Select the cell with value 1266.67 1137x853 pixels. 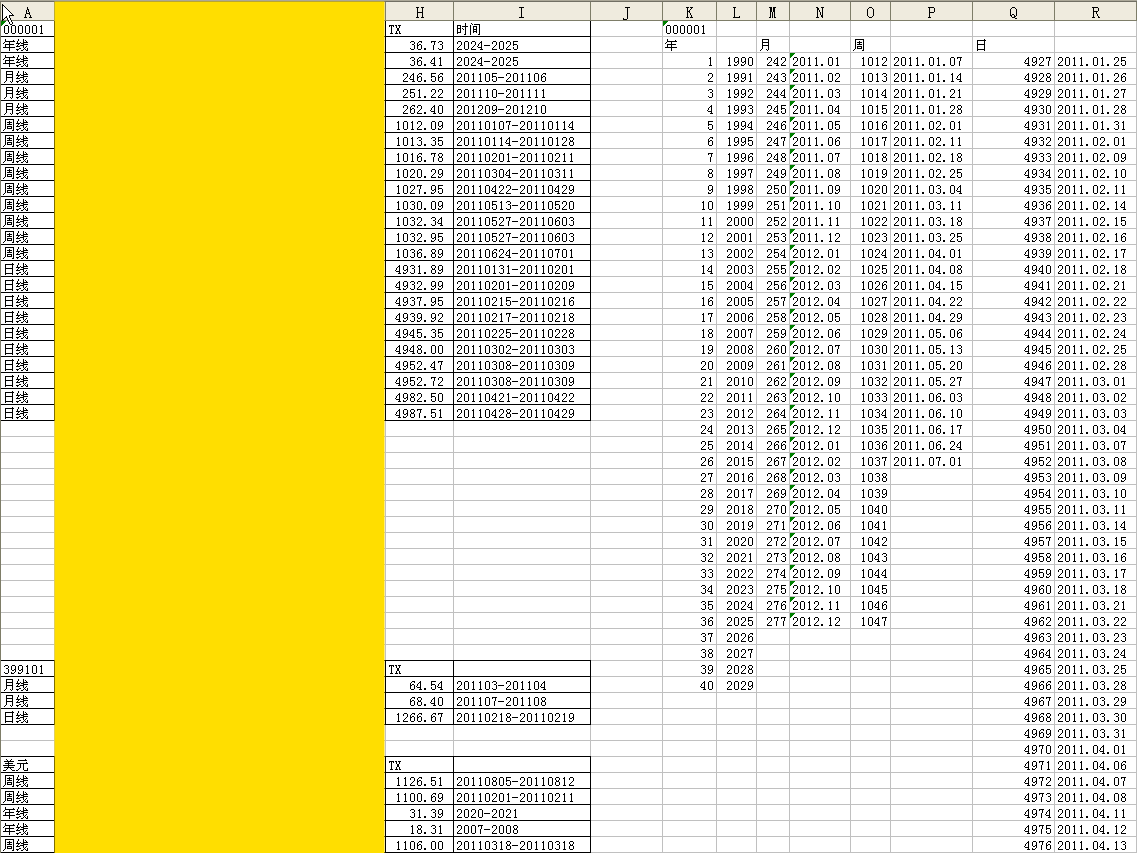pos(419,718)
